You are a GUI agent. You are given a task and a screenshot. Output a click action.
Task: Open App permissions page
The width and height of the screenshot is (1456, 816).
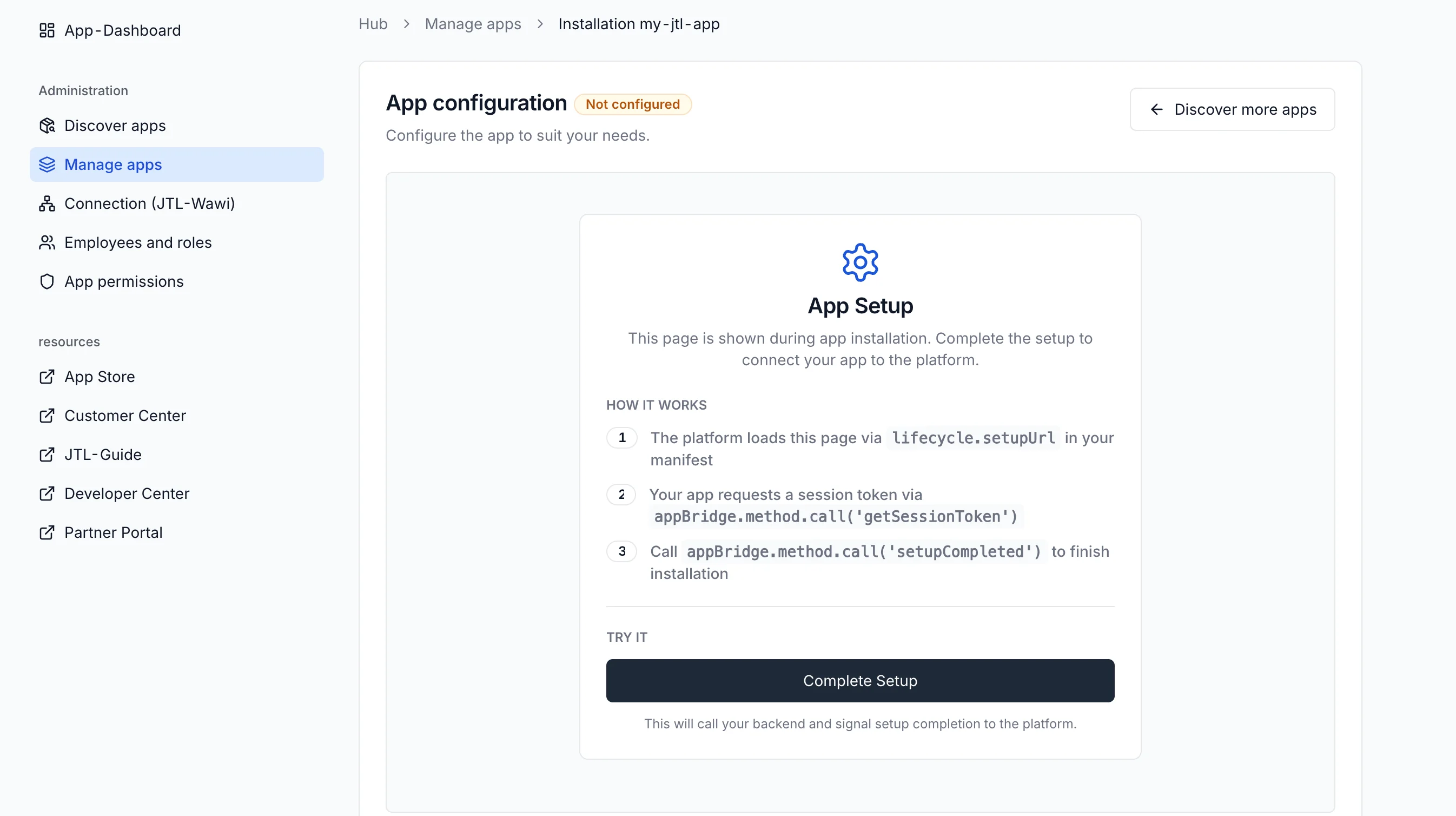pyautogui.click(x=176, y=281)
